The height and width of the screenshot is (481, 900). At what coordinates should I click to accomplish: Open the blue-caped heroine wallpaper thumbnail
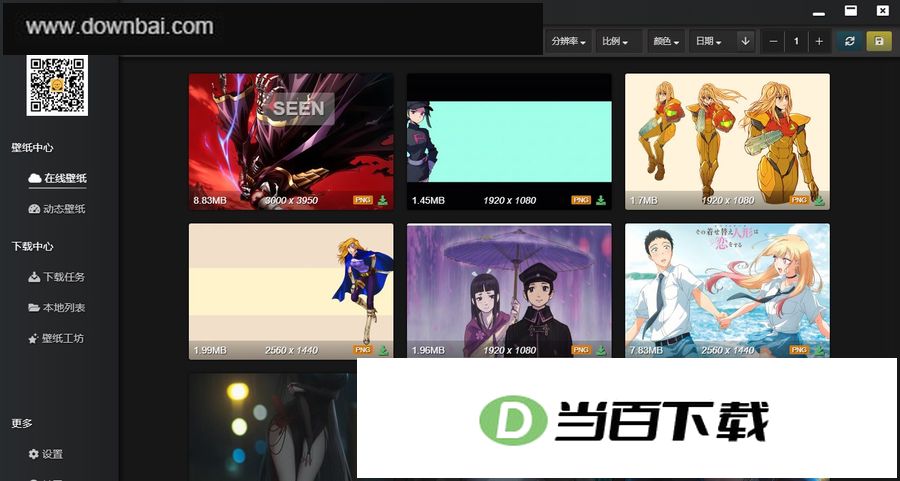pyautogui.click(x=291, y=291)
